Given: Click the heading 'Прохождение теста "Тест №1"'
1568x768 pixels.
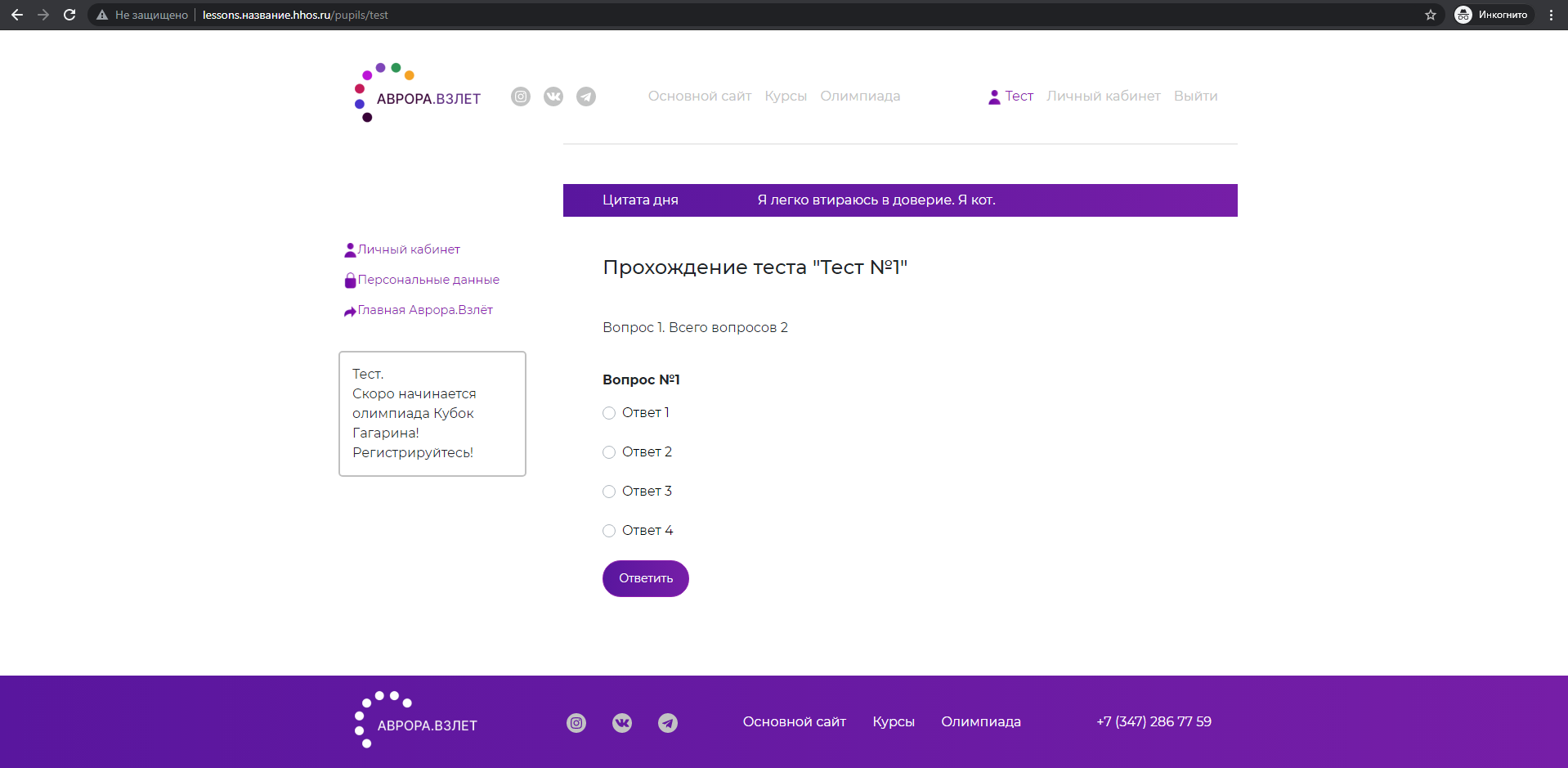Looking at the screenshot, I should (755, 267).
